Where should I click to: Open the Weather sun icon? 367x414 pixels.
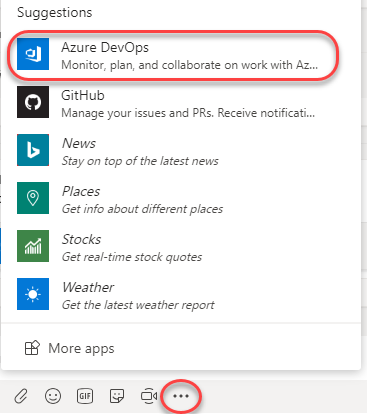(33, 294)
